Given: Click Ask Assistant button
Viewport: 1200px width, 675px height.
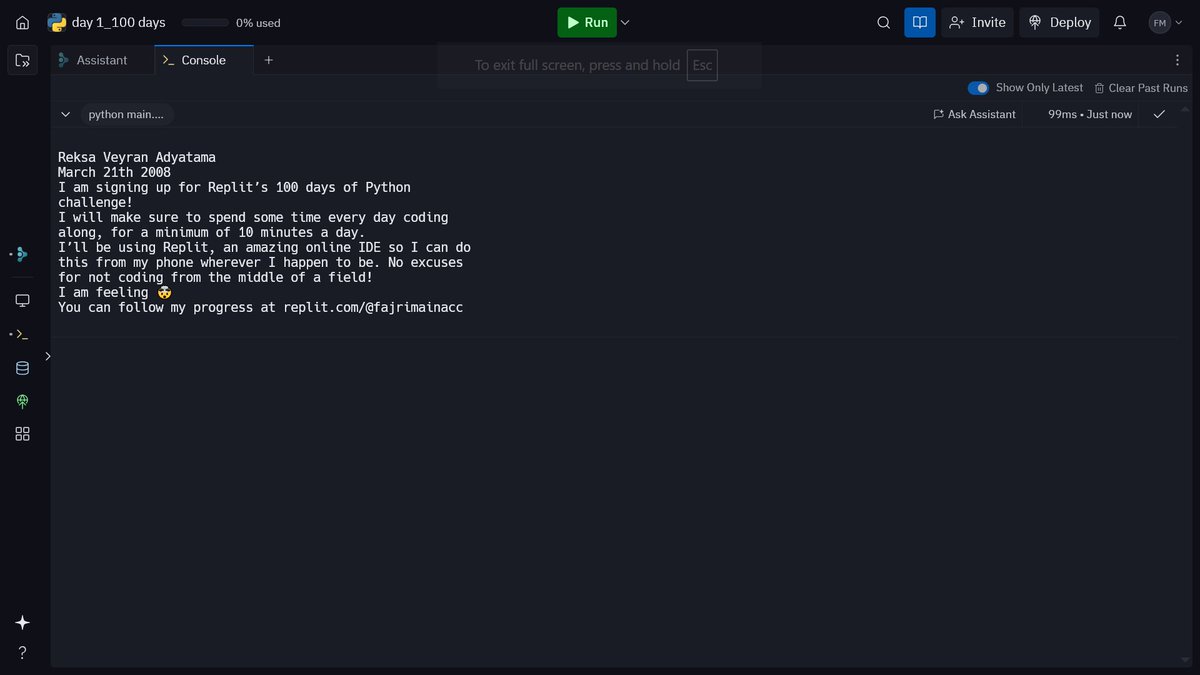Looking at the screenshot, I should tap(974, 114).
